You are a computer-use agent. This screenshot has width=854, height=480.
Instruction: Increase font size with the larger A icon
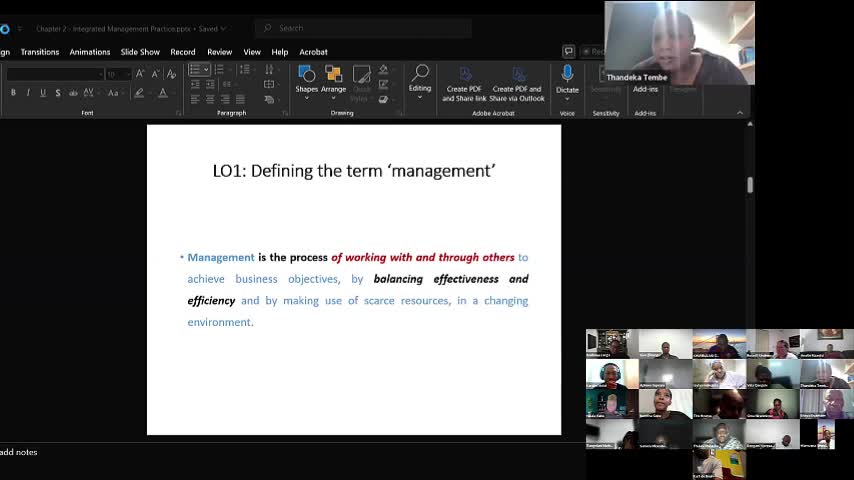[x=140, y=73]
